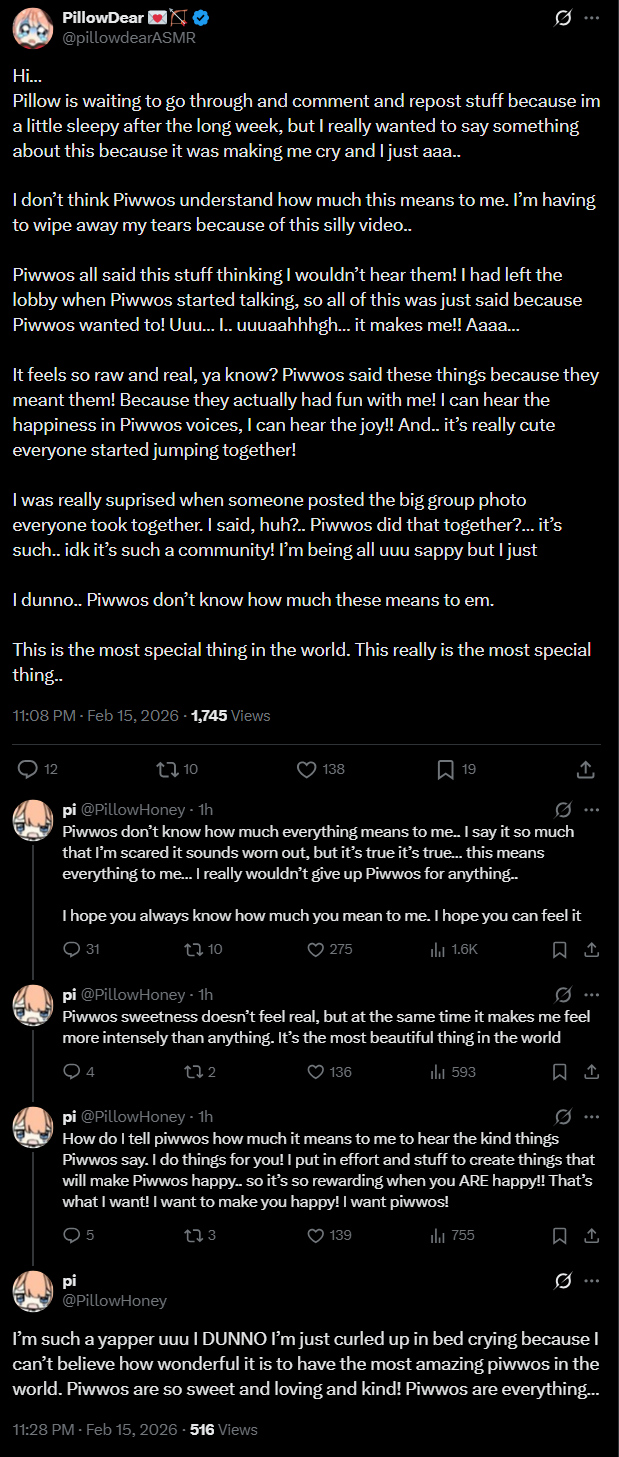Open PillowDear's profile avatar

coord(32,28)
